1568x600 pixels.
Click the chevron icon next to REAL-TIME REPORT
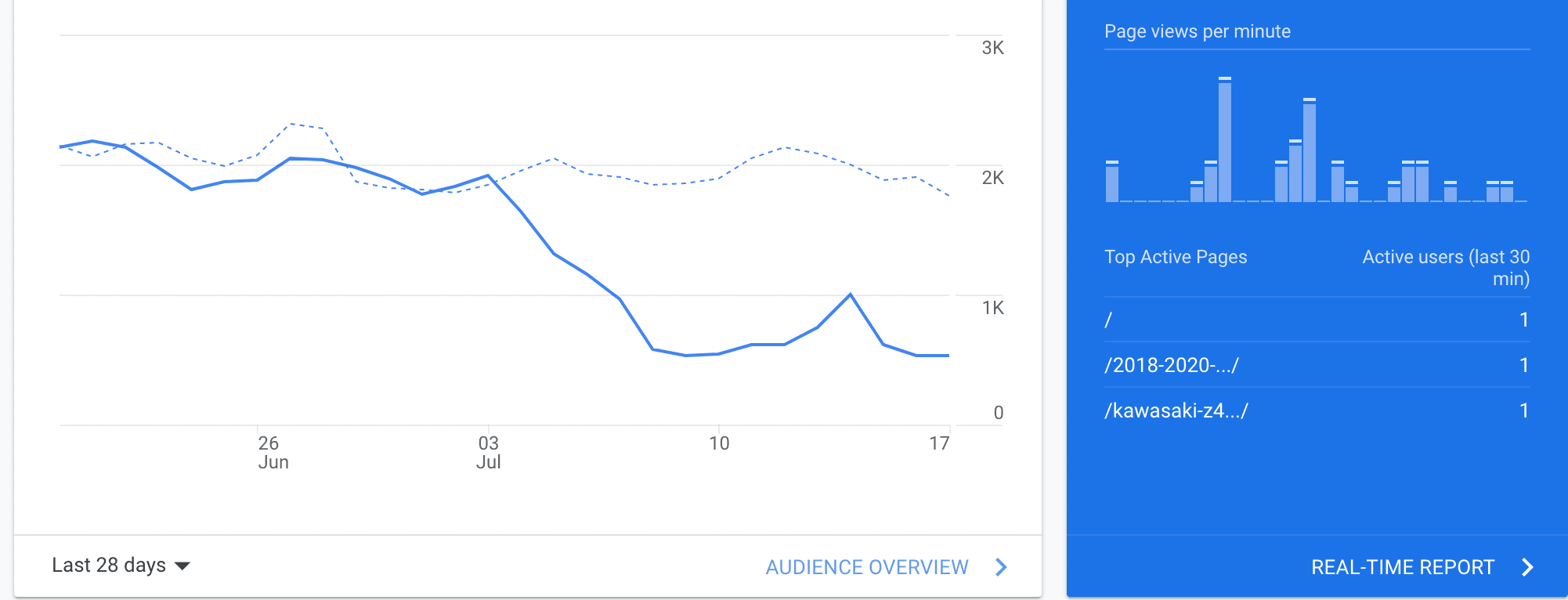tap(1526, 566)
